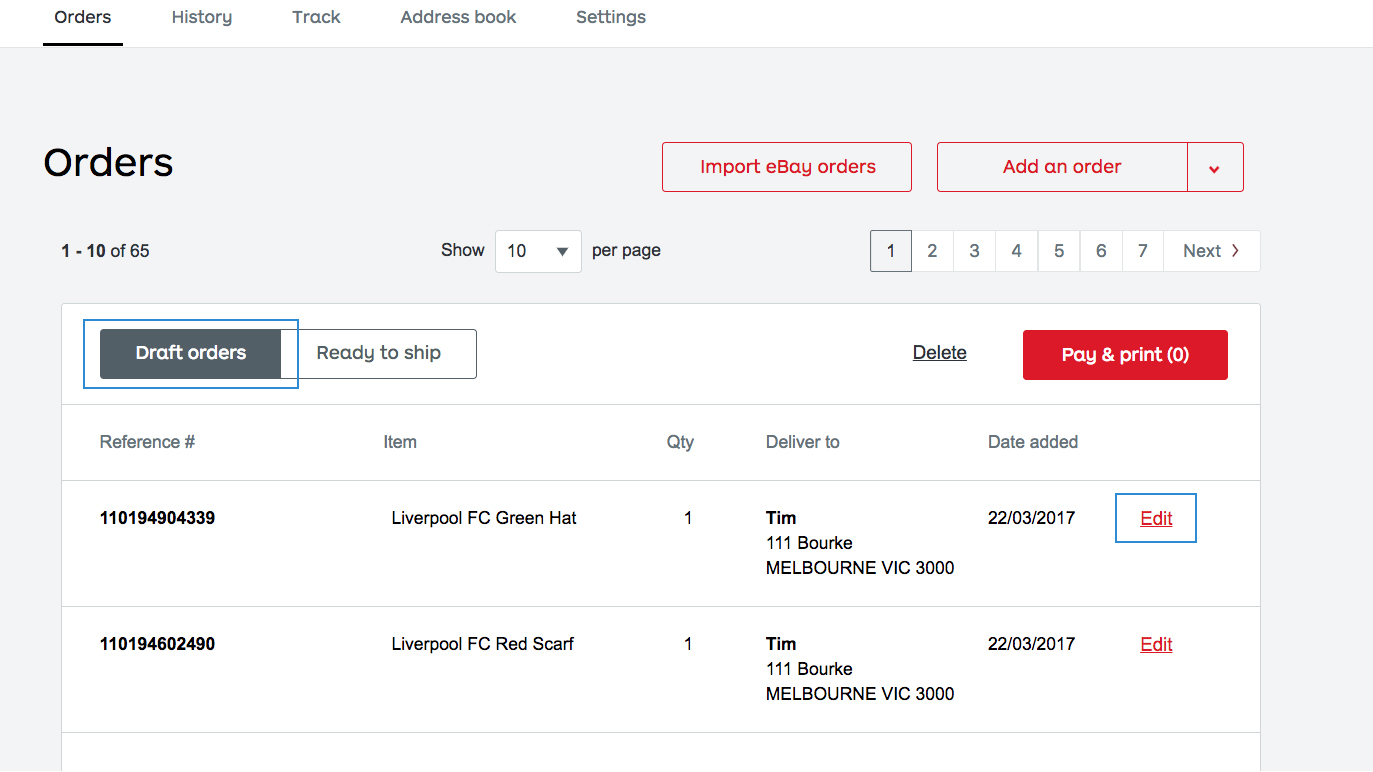The width and height of the screenshot is (1373, 772).
Task: Switch to the History tab
Action: 201,17
